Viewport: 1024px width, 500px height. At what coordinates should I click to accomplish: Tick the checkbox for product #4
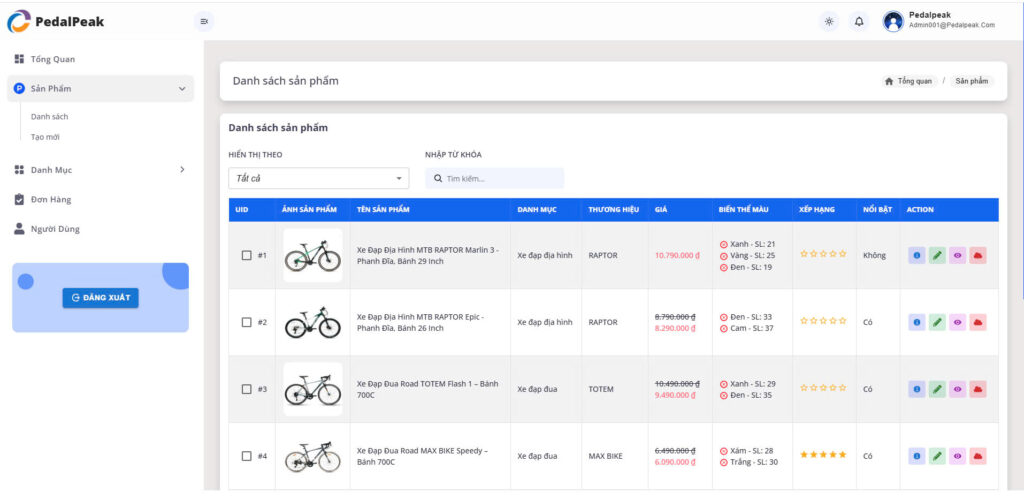click(246, 456)
